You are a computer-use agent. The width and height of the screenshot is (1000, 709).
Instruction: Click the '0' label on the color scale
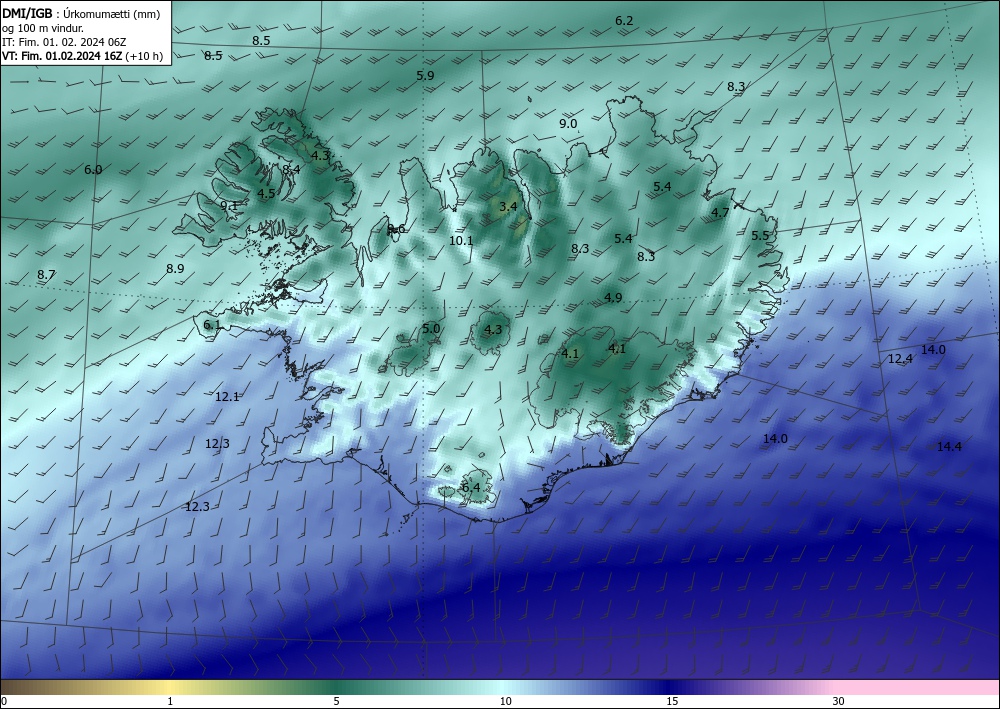click(4, 701)
